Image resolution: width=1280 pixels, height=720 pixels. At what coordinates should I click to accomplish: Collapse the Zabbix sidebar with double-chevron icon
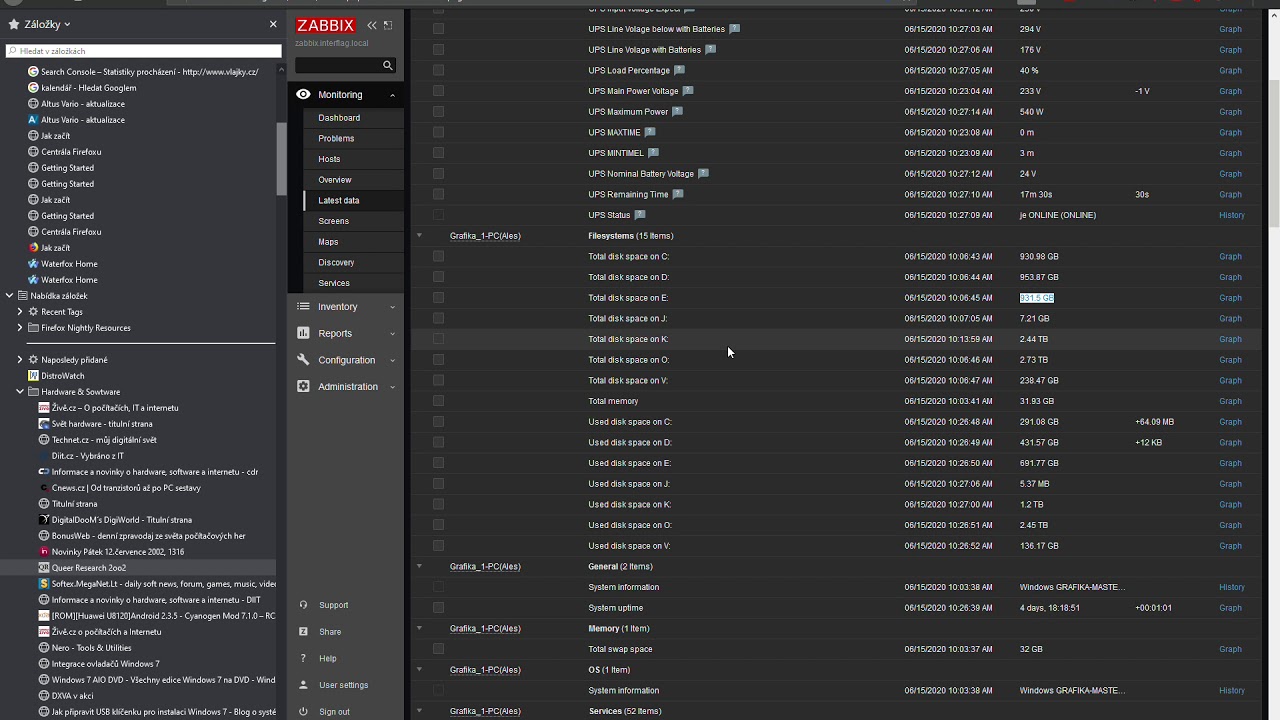point(372,25)
